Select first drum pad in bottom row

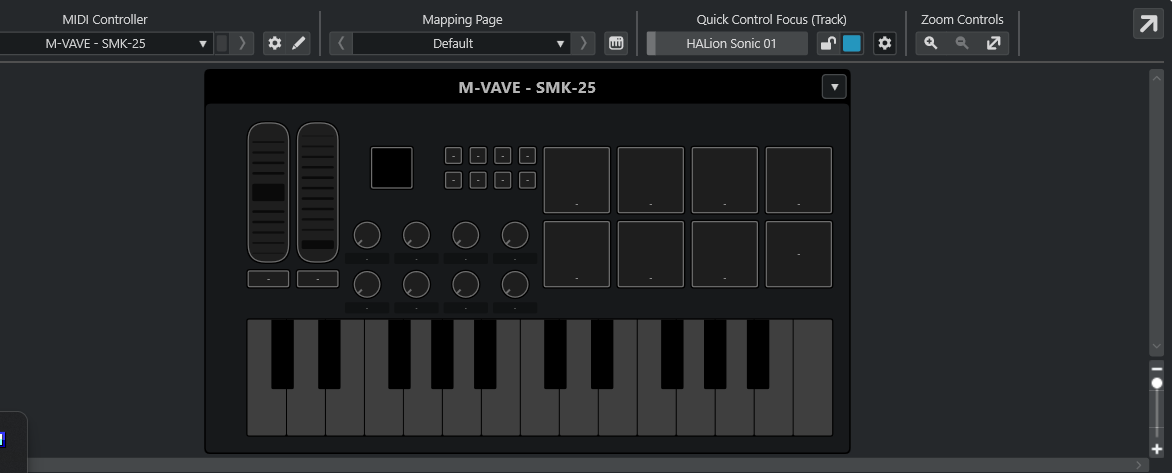576,254
